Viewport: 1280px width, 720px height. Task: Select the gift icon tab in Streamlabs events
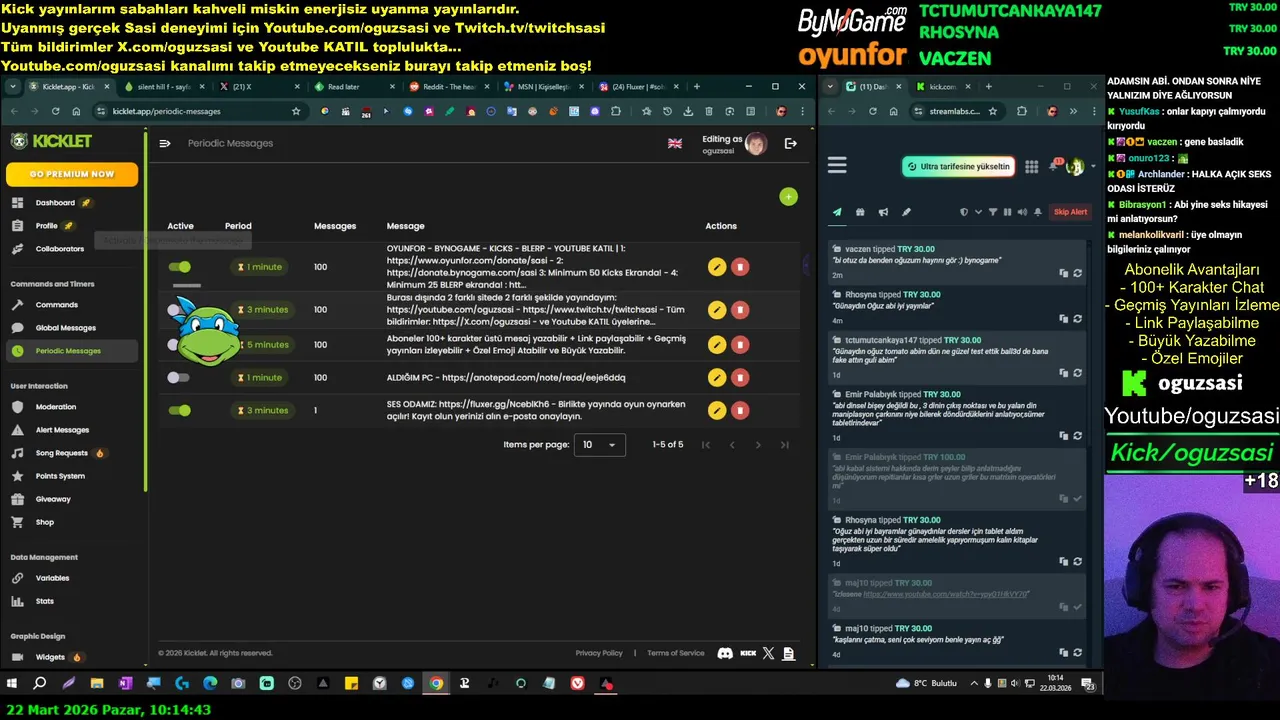click(860, 212)
